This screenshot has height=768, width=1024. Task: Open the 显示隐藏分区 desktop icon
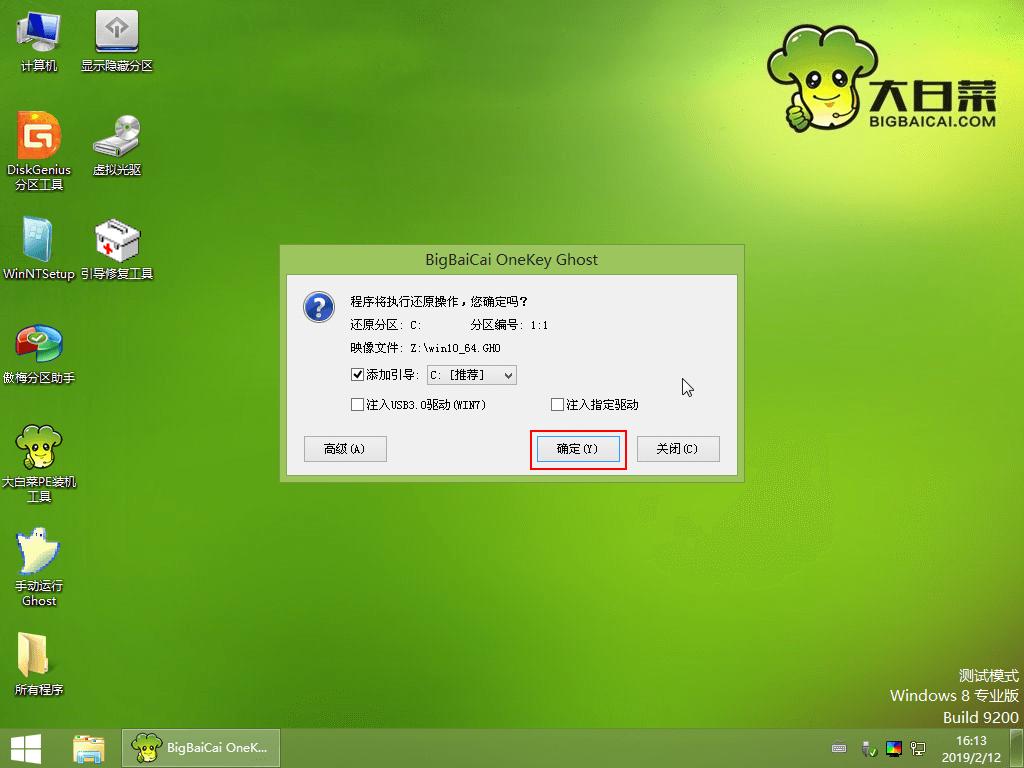click(x=117, y=40)
